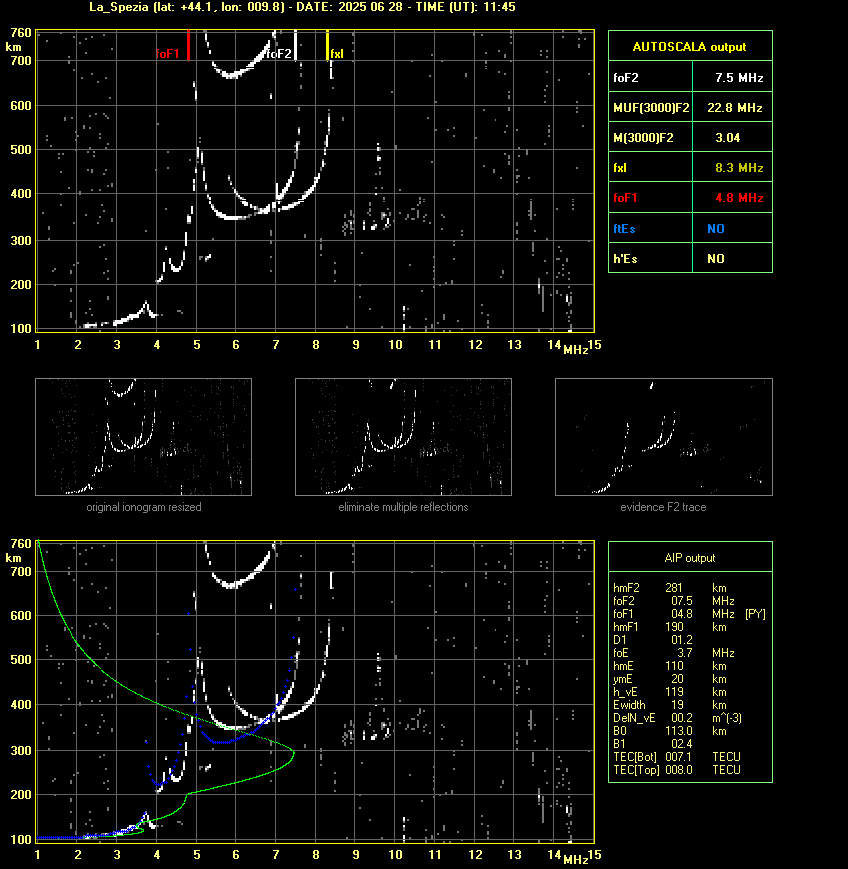This screenshot has height=869, width=848.
Task: Open the eliminate multiple reflections thumbnail
Action: click(403, 437)
